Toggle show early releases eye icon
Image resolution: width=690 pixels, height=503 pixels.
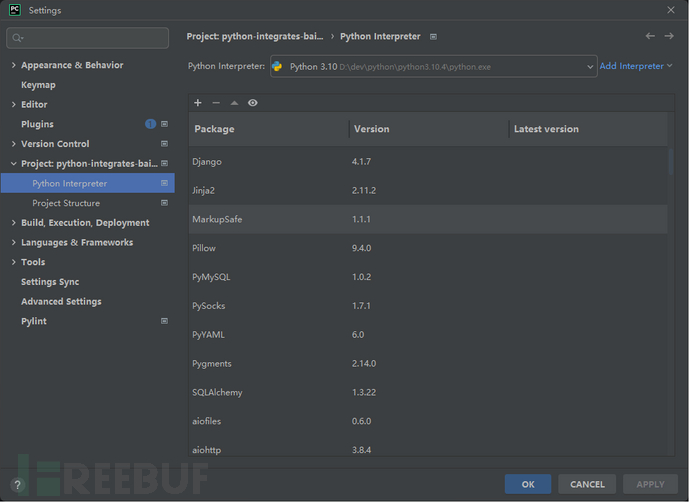253,103
